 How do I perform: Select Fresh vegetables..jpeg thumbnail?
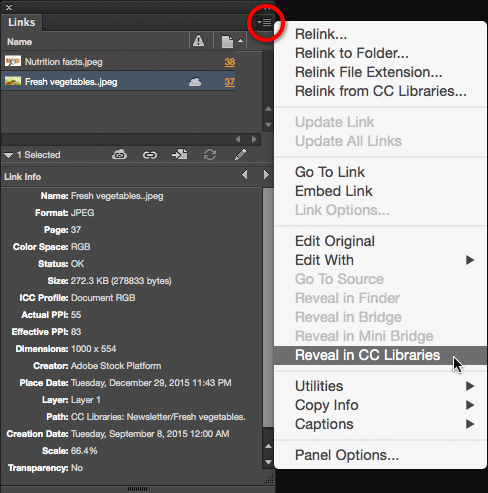[13, 81]
